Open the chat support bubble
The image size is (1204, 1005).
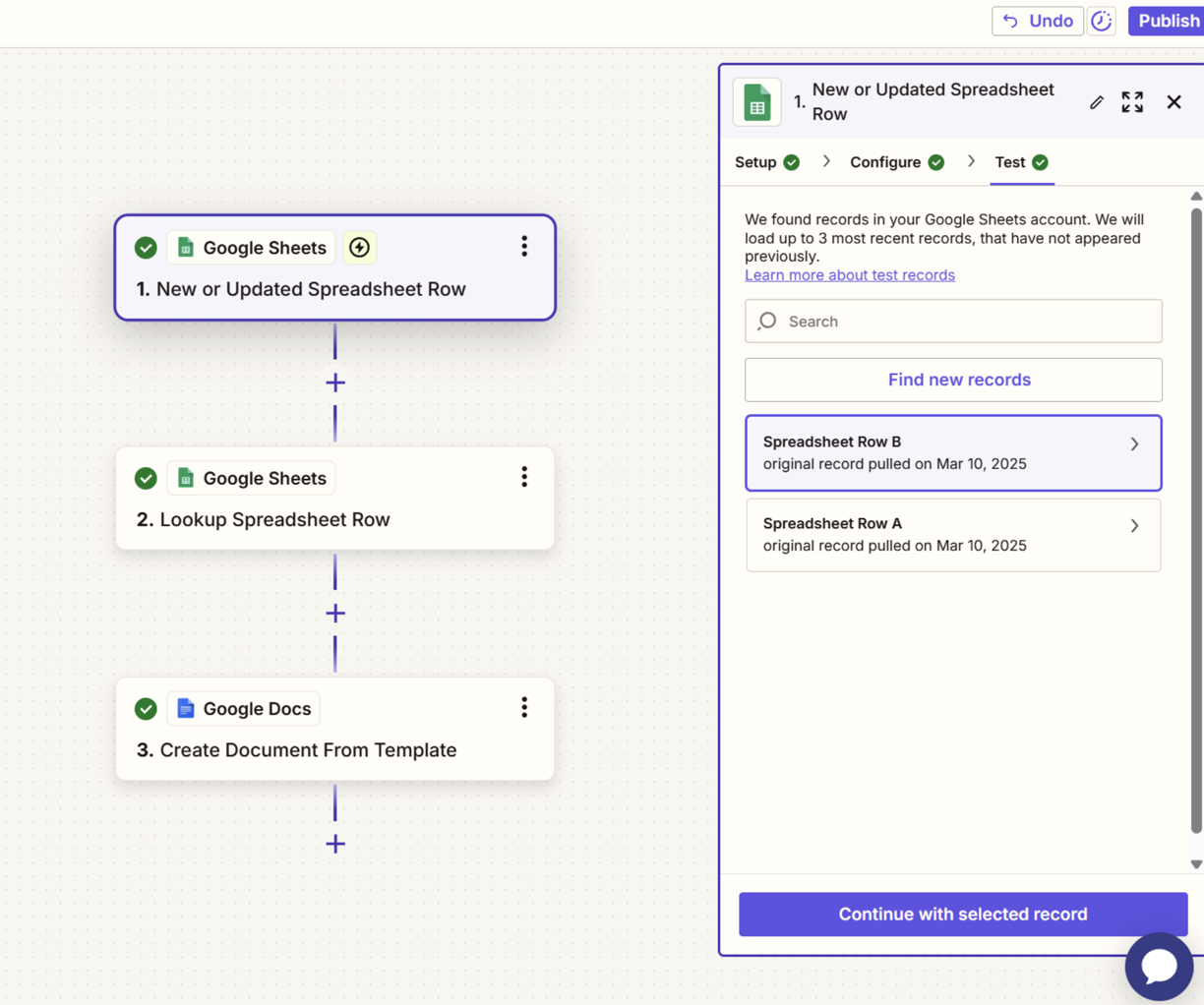pos(1159,966)
